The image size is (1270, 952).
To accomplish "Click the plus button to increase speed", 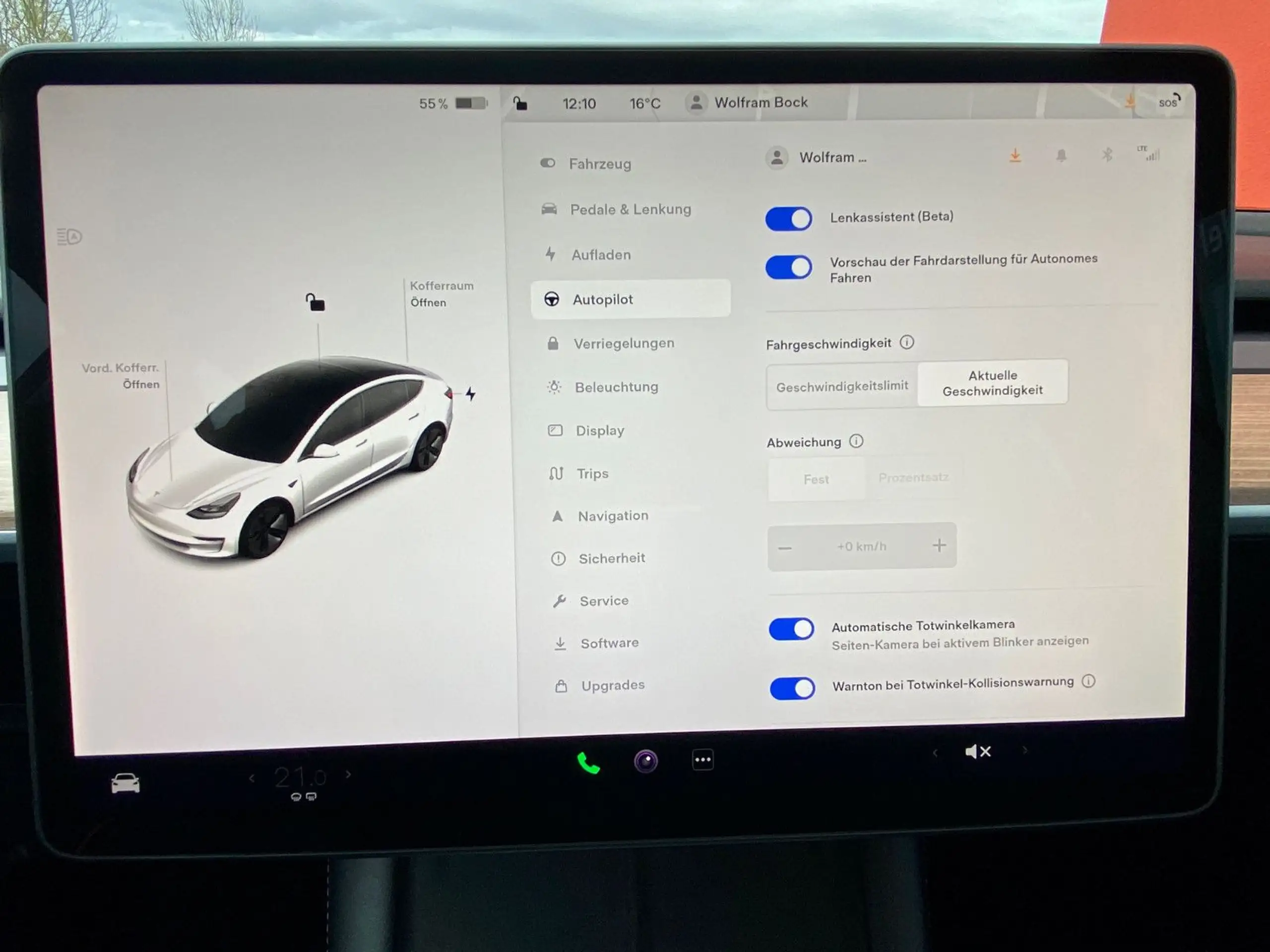I will pyautogui.click(x=938, y=545).
